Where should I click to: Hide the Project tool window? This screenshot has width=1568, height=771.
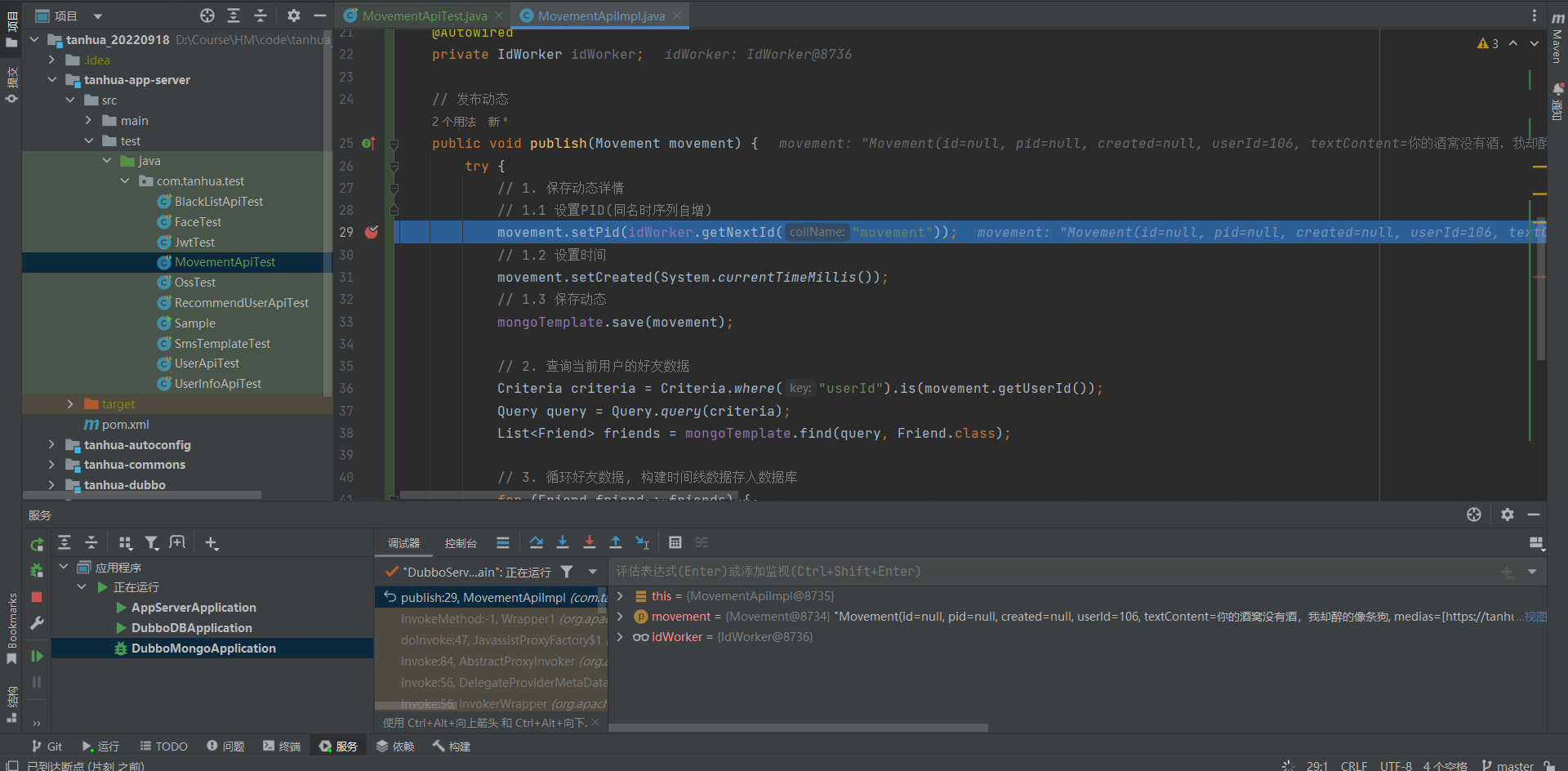click(319, 16)
